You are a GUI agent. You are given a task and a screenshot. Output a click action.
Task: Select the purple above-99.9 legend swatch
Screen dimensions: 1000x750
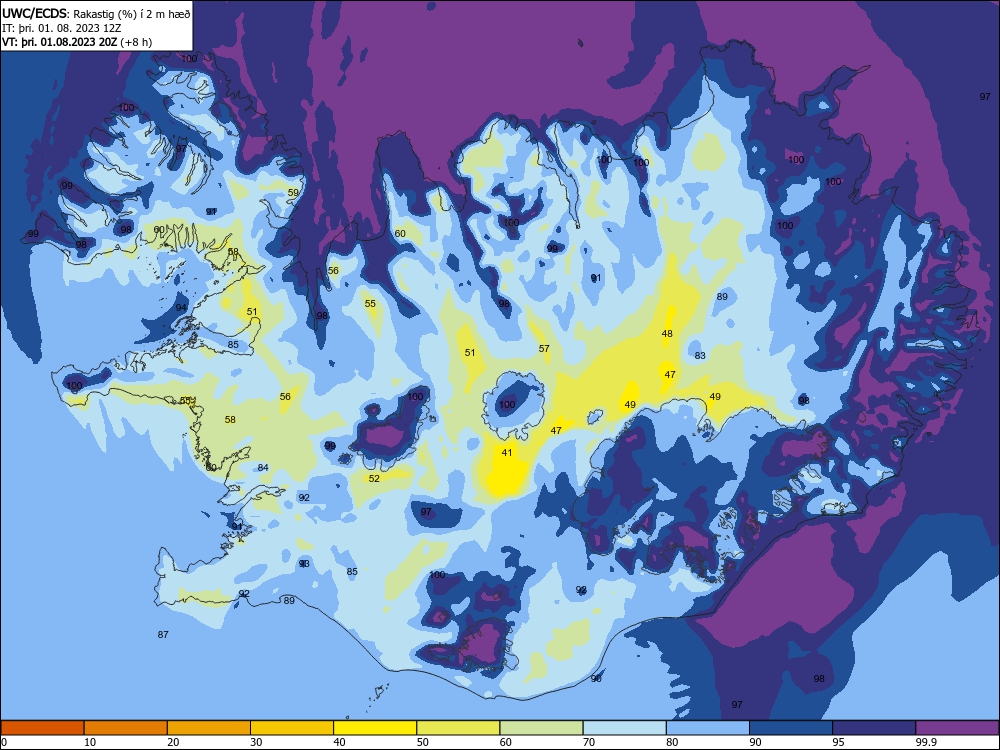(x=957, y=728)
